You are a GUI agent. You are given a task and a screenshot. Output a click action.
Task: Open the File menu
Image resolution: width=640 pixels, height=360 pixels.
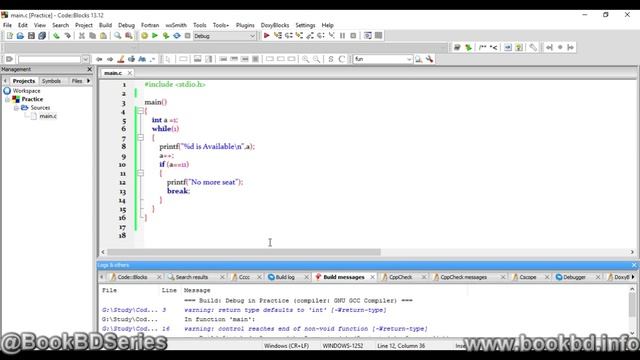(x=7, y=25)
